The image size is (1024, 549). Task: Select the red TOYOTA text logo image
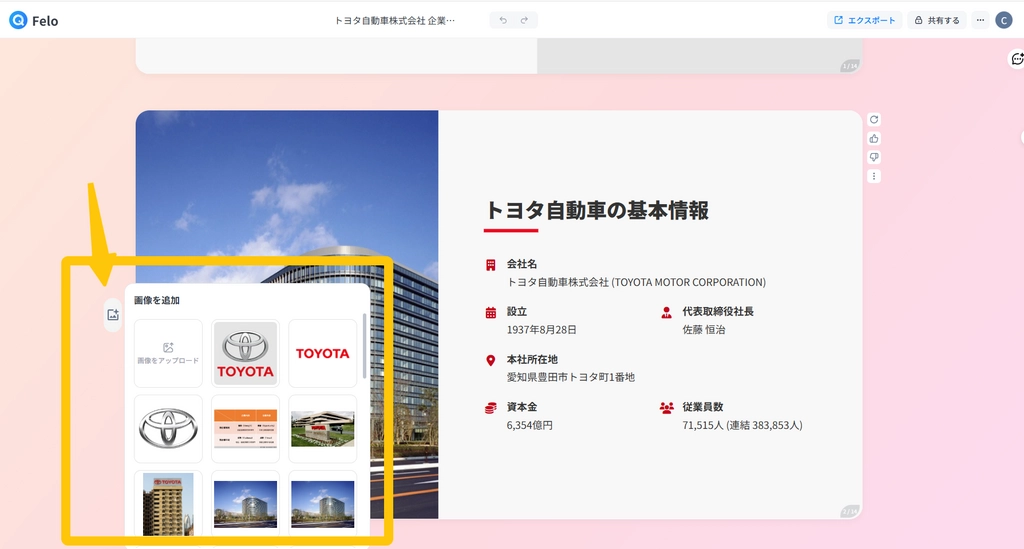click(x=322, y=353)
